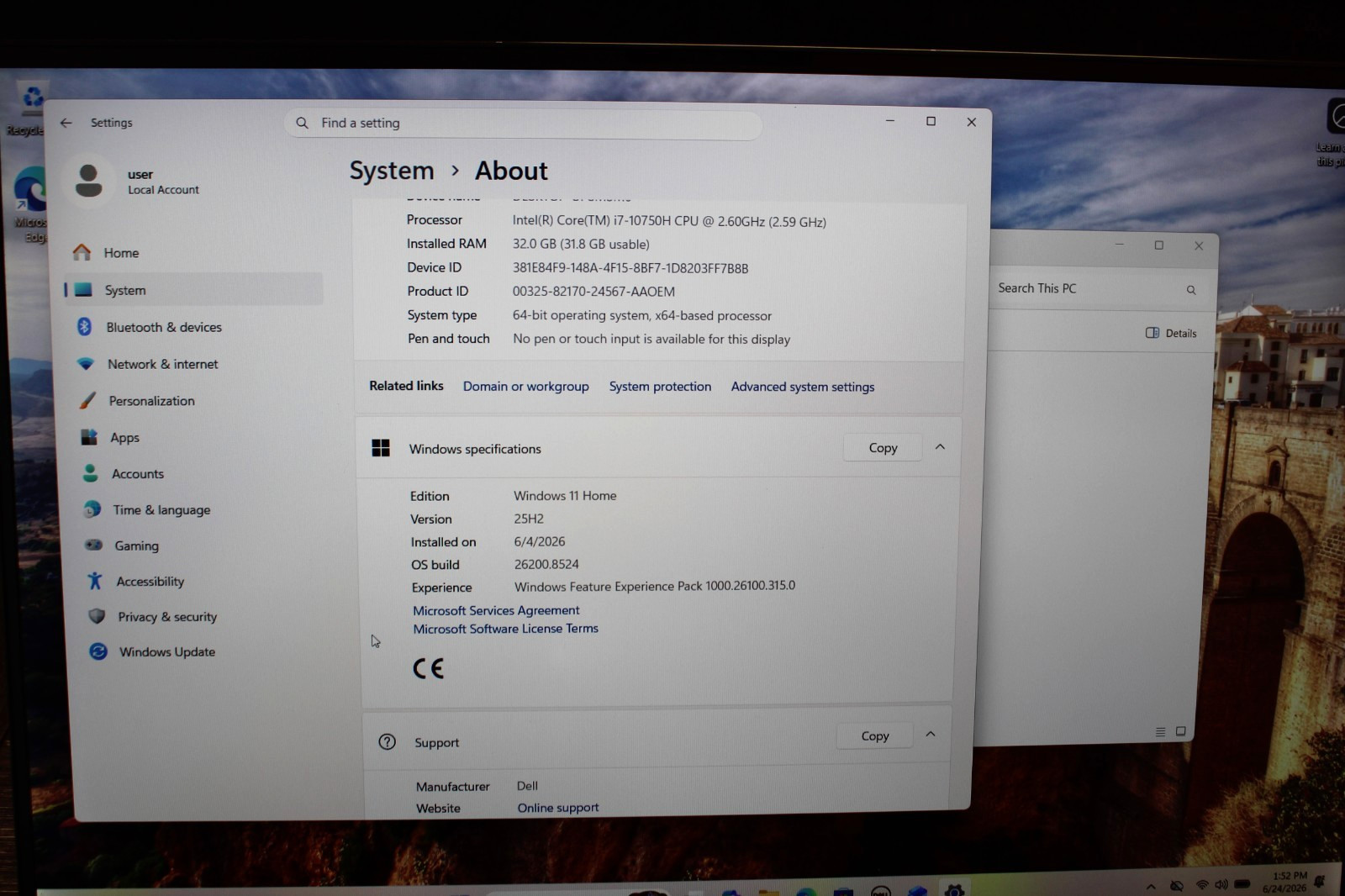Click the Version value 25H2
Viewport: 1345px width, 896px height.
tap(529, 519)
